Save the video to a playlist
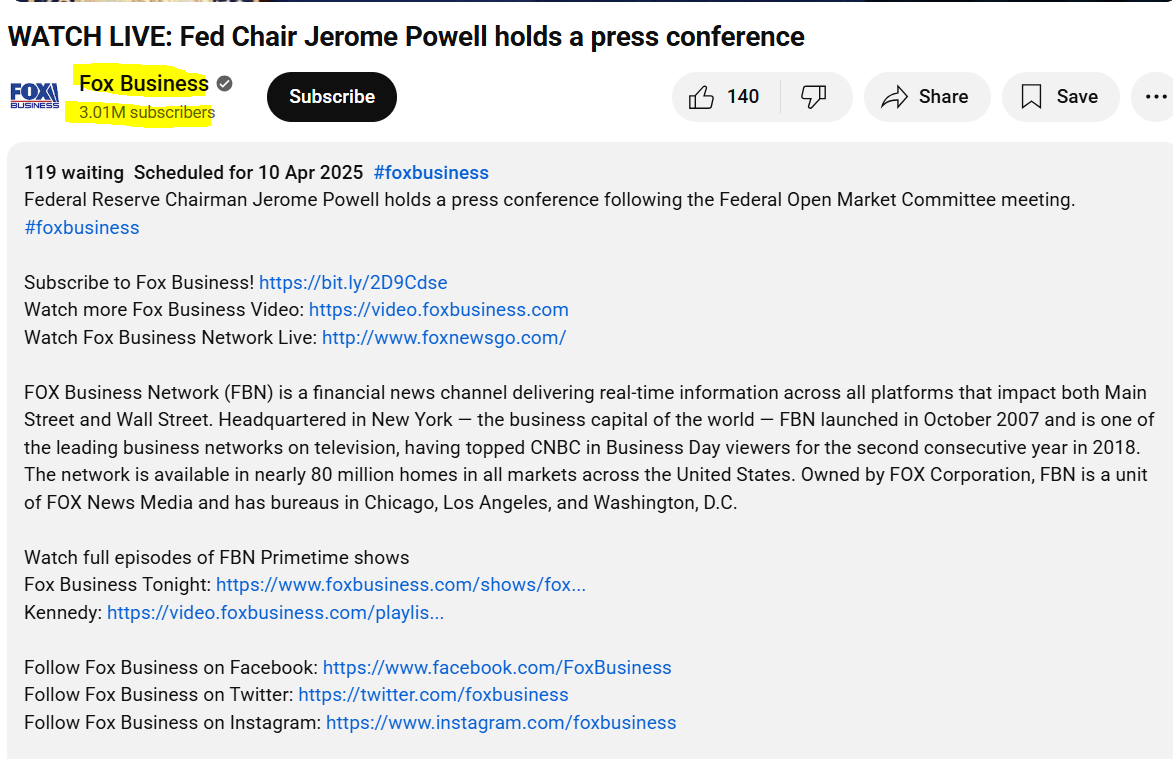 click(1060, 97)
